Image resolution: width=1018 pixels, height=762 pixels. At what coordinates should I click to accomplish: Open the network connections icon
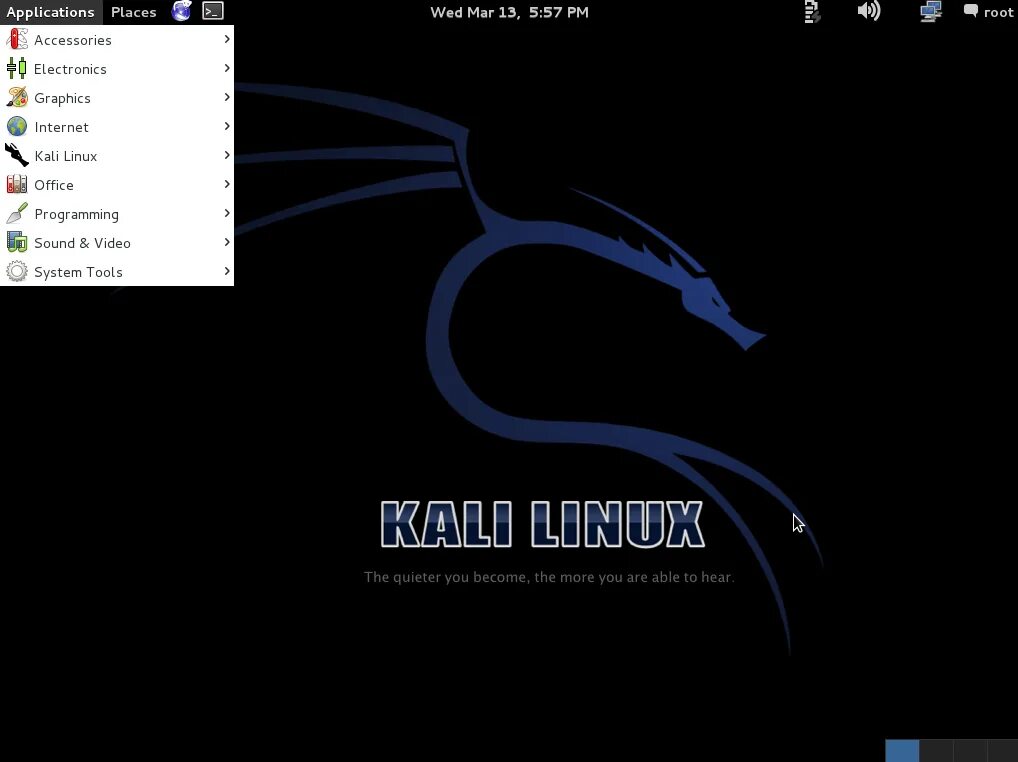(x=930, y=12)
